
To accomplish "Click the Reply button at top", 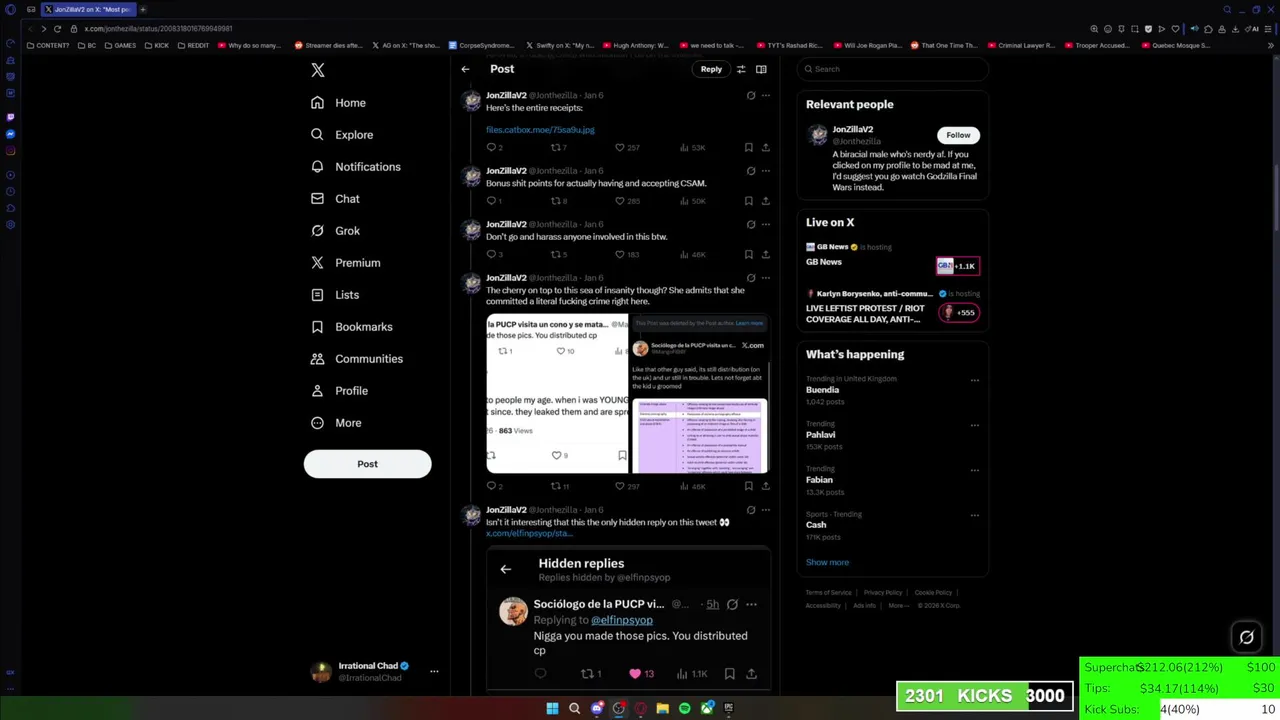I will (711, 69).
